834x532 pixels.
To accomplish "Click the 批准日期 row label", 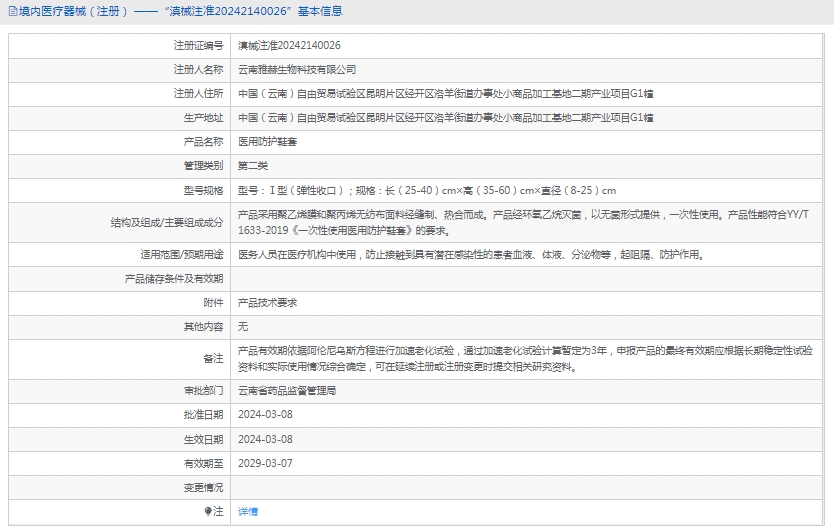I will [204, 415].
